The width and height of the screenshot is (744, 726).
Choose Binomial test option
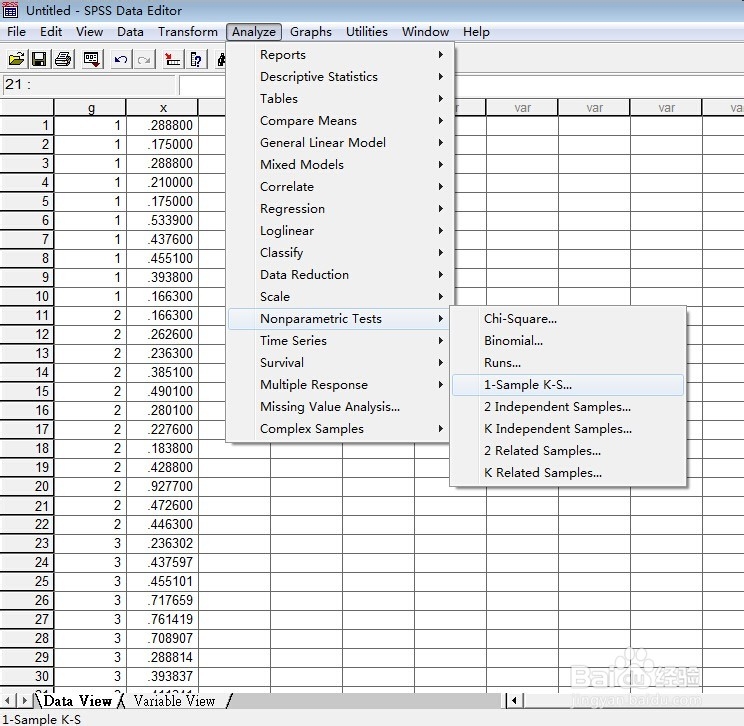point(568,340)
